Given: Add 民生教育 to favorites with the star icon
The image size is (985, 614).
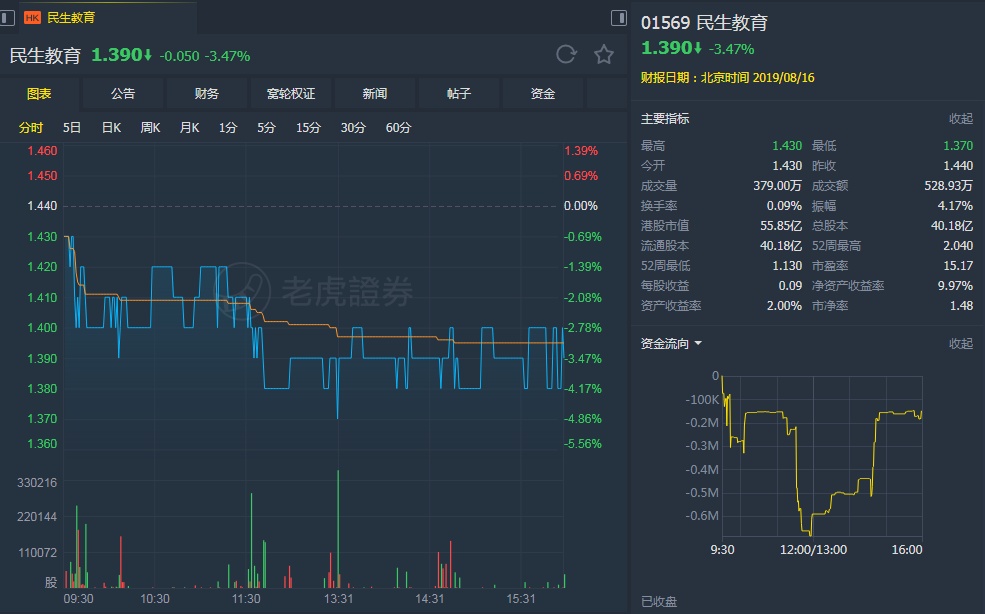Looking at the screenshot, I should (604, 54).
